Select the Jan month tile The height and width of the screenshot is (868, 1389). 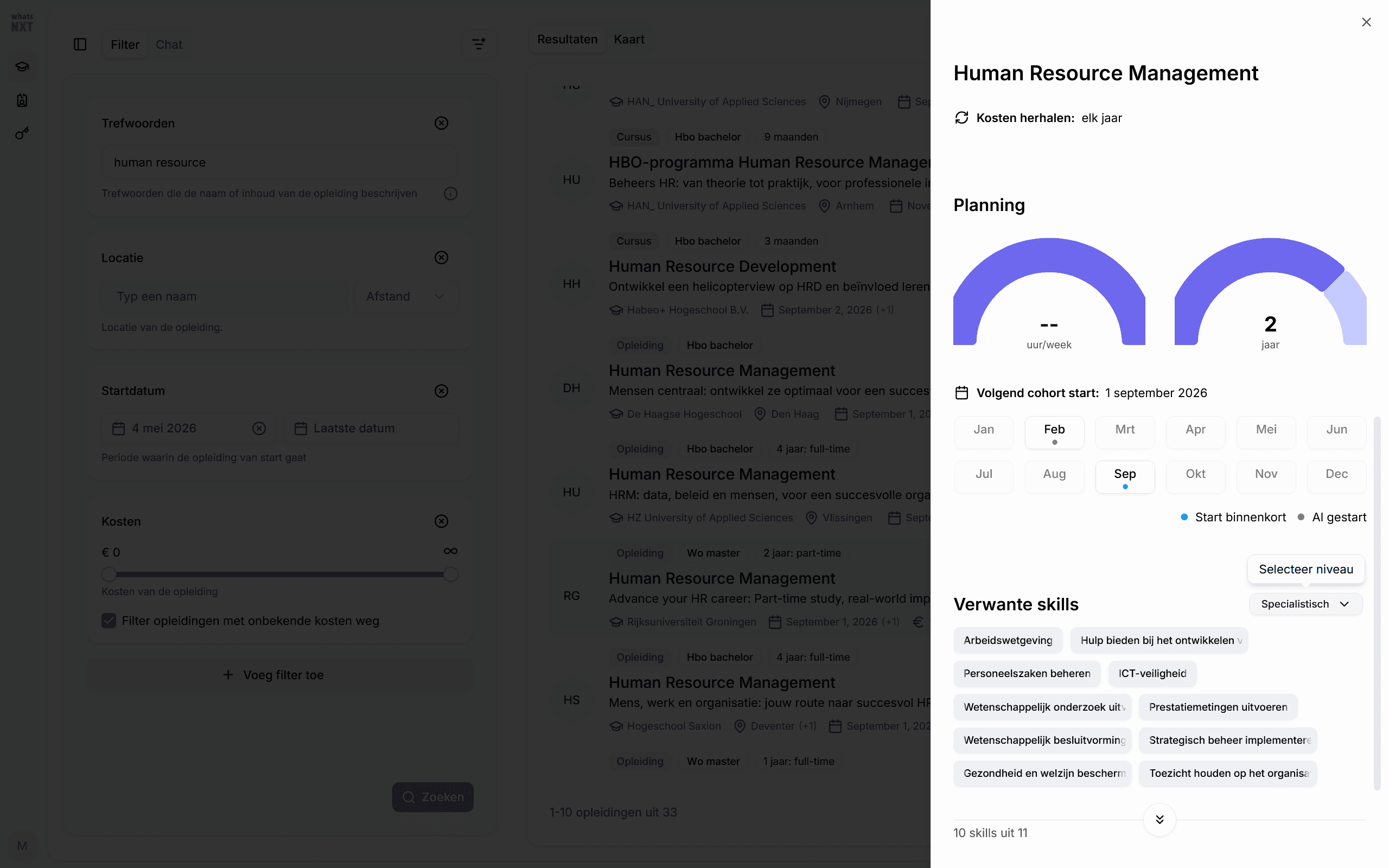coord(984,432)
